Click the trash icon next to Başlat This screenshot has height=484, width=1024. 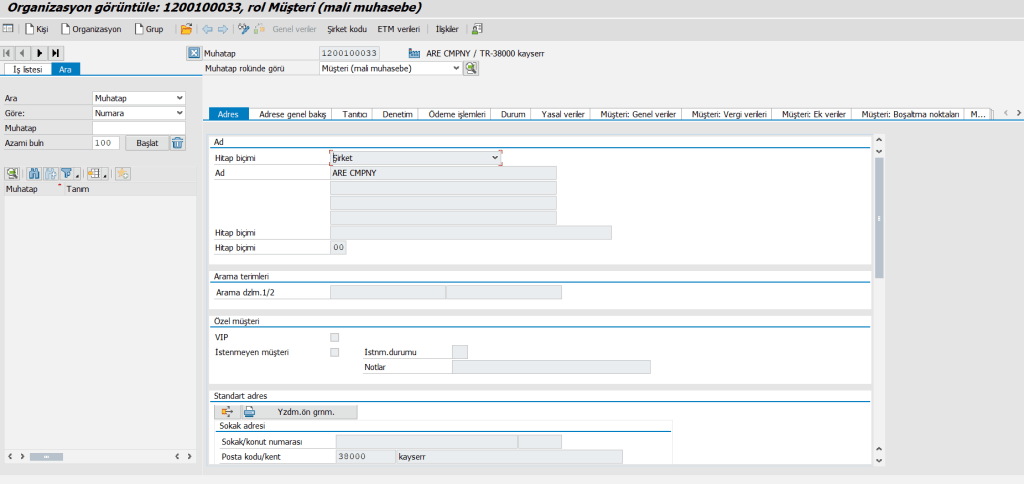tap(177, 143)
